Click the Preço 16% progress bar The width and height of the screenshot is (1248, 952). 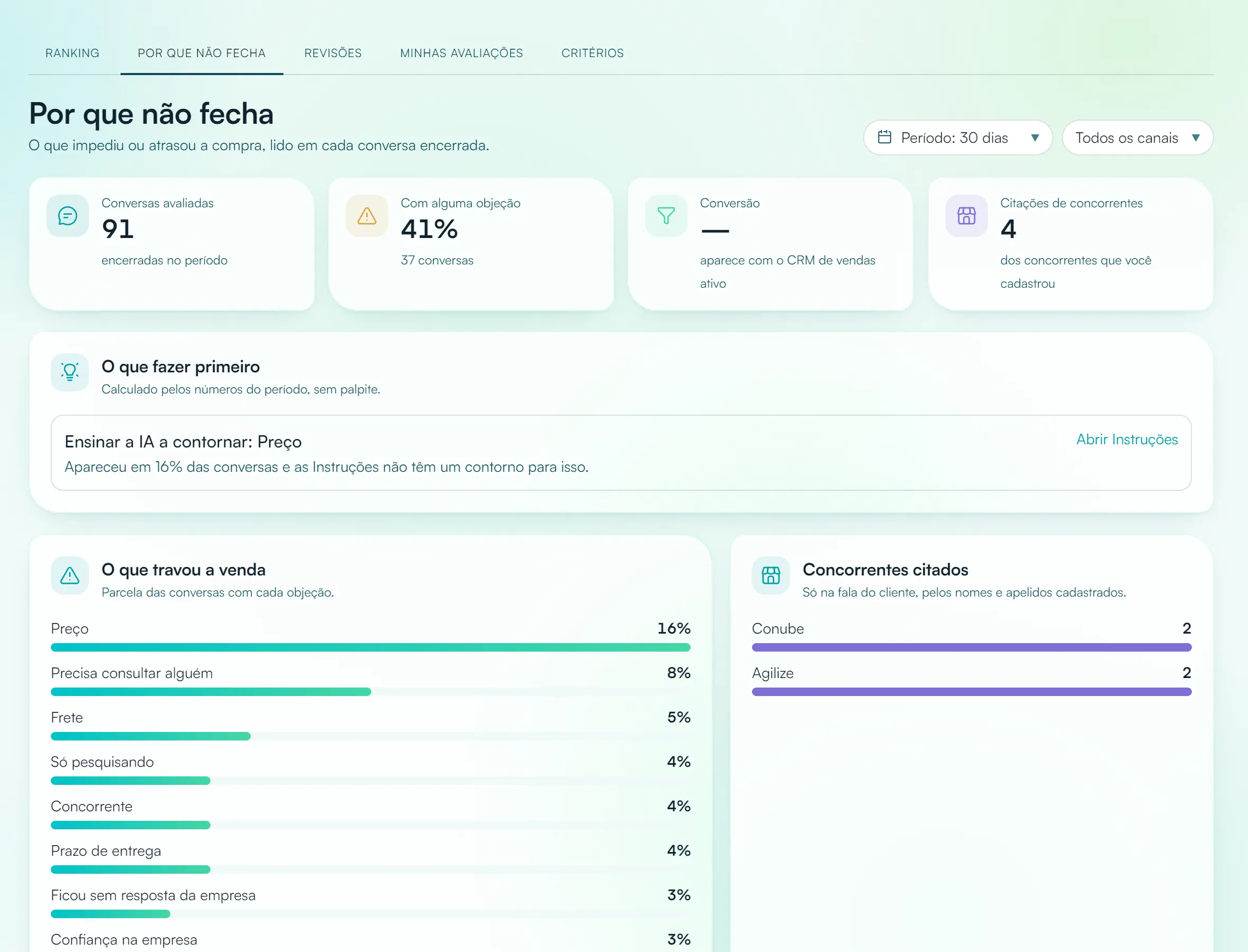(x=371, y=647)
